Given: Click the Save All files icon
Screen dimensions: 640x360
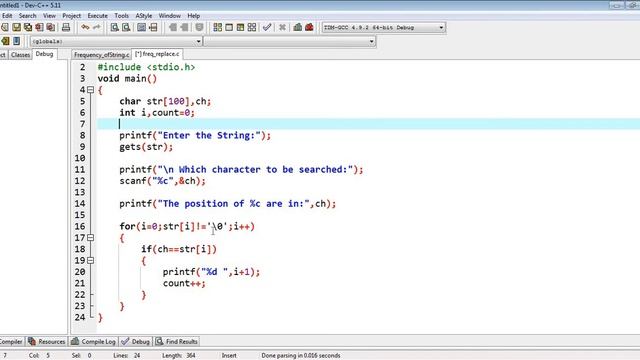Looking at the screenshot, I should [x=28, y=27].
